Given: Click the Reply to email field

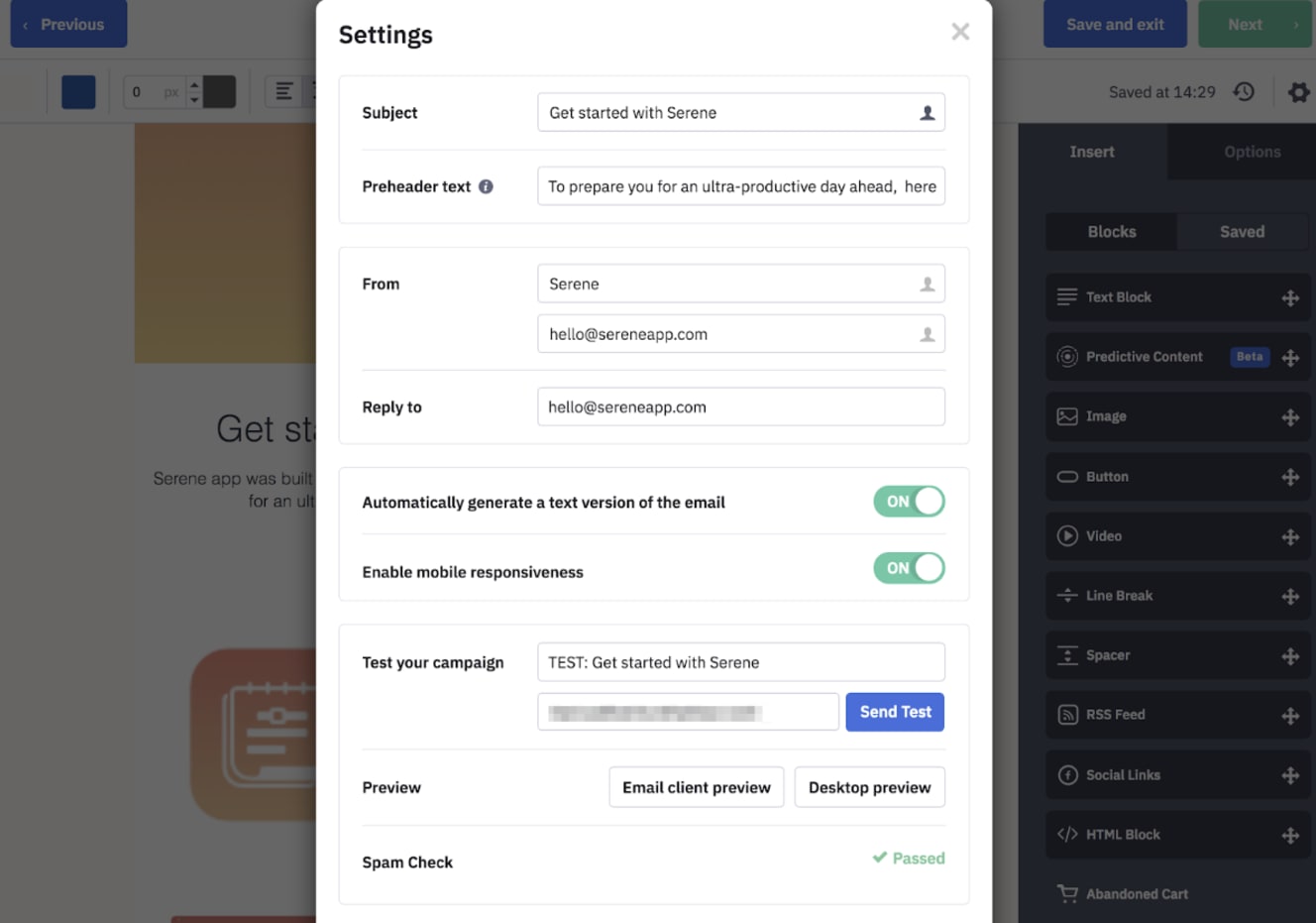Looking at the screenshot, I should pos(741,407).
